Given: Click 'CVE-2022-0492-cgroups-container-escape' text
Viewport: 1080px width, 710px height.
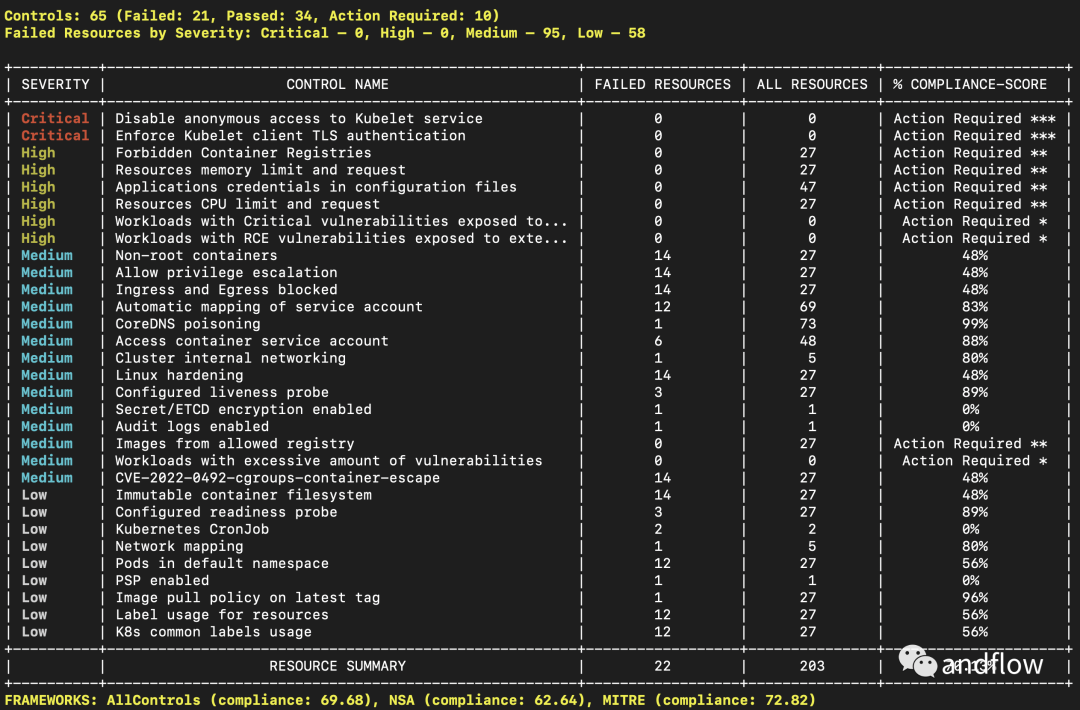Looking at the screenshot, I should [277, 477].
